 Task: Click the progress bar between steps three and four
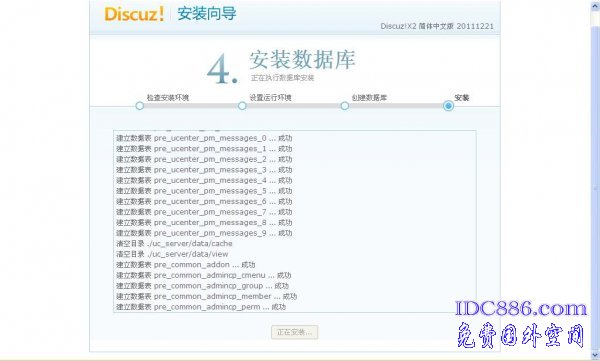(x=396, y=106)
